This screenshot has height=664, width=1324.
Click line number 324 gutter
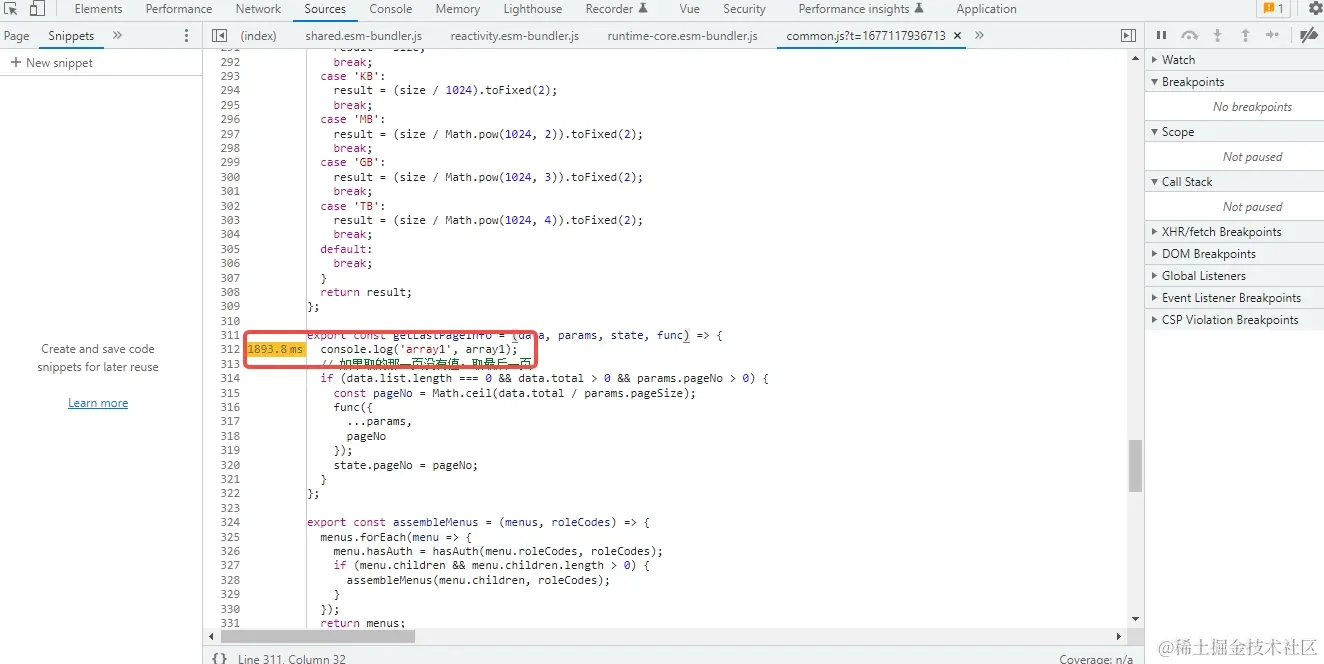click(229, 522)
